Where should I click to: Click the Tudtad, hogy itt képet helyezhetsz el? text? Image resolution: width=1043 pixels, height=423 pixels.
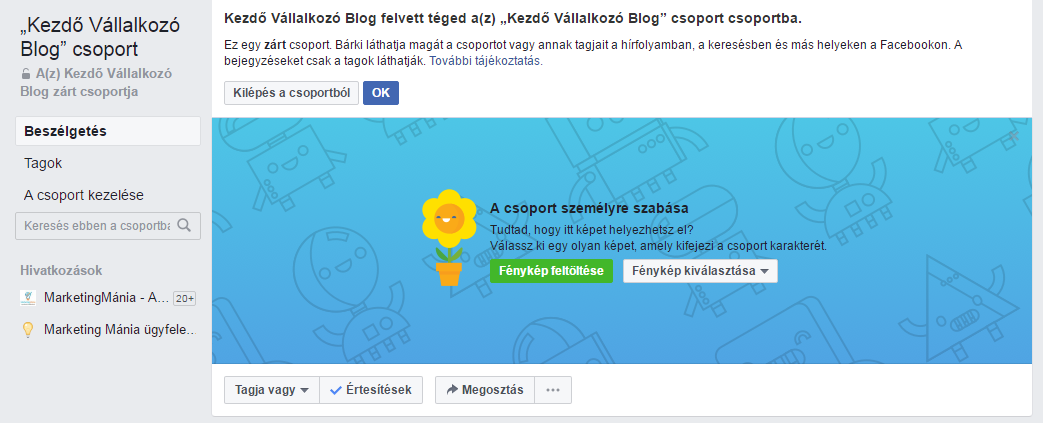pos(592,231)
